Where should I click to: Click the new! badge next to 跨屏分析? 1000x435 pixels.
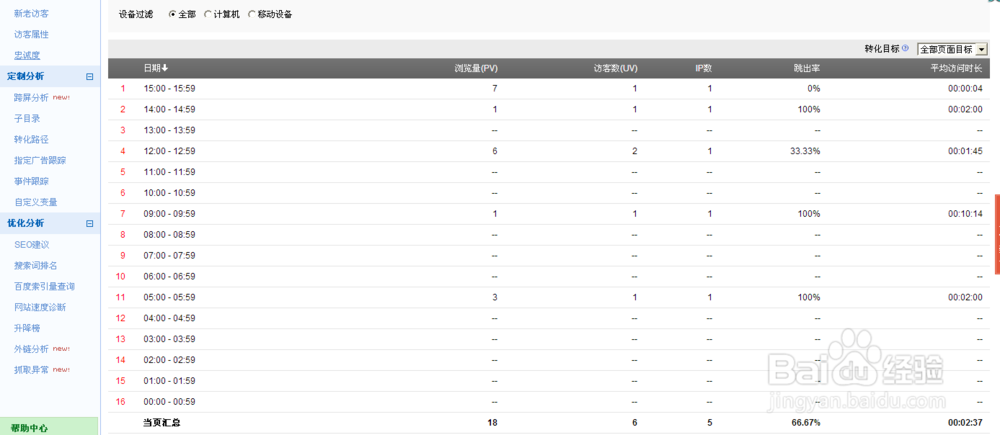(x=61, y=98)
